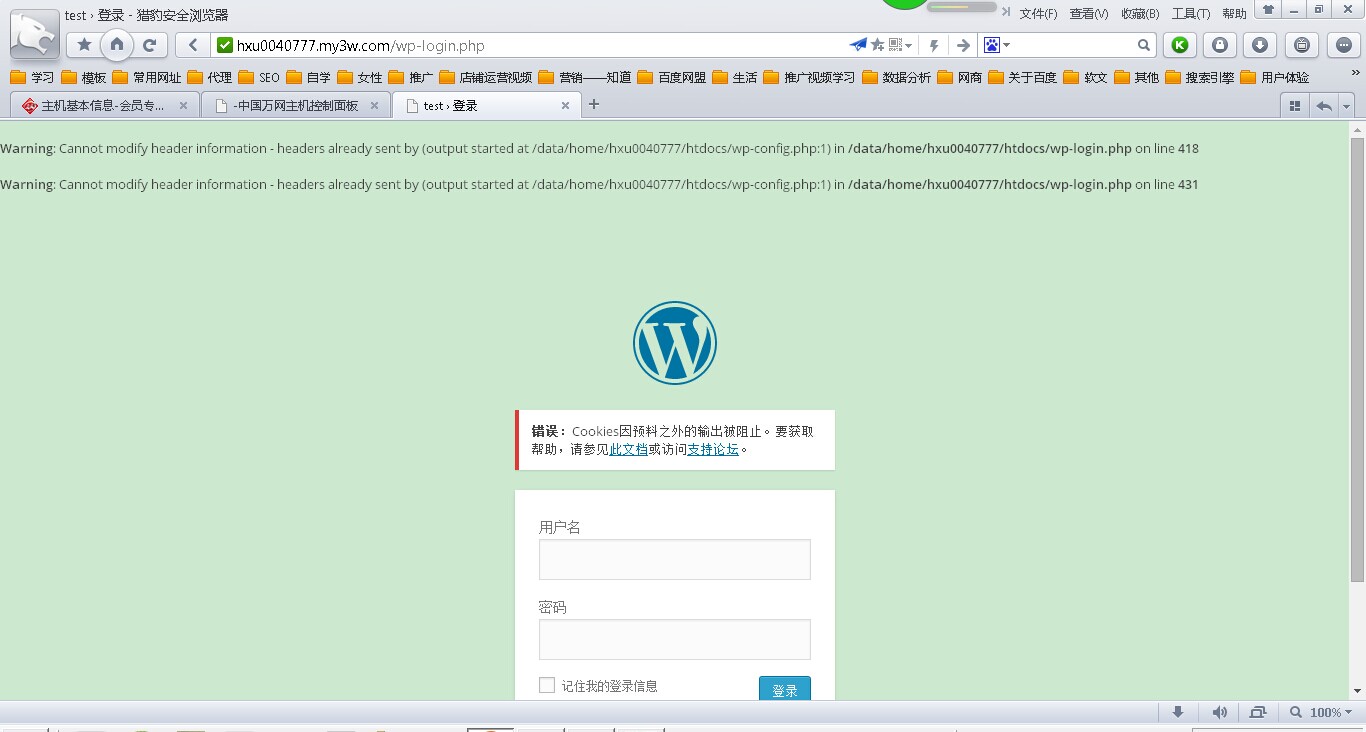Open the skin shirt icon in title bar
1366x732 pixels.
pos(1268,10)
